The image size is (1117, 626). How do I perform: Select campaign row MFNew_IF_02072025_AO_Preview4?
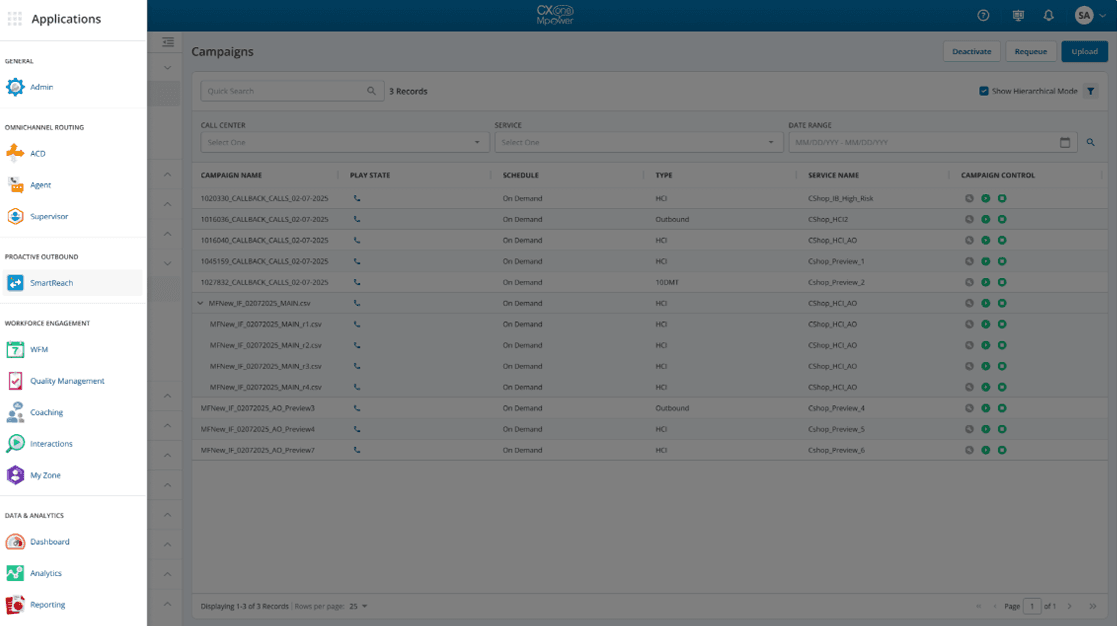649,429
